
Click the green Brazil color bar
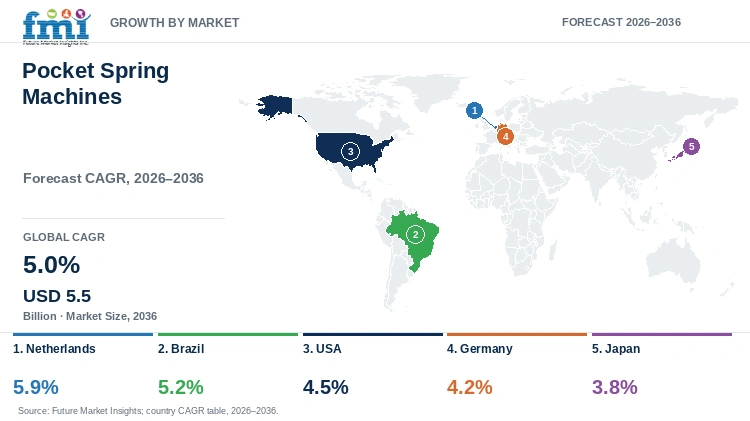pos(228,334)
